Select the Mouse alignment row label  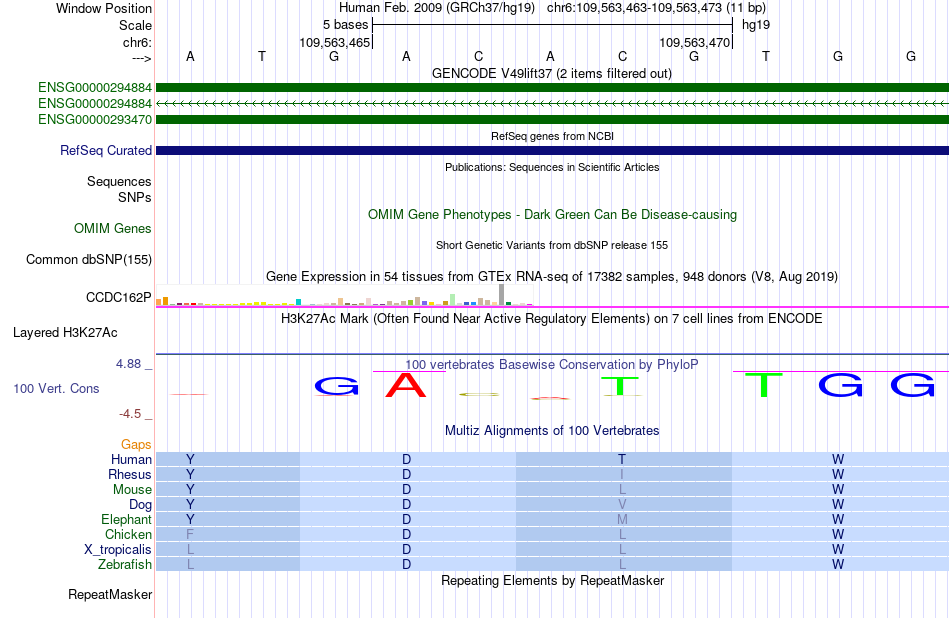coord(132,490)
